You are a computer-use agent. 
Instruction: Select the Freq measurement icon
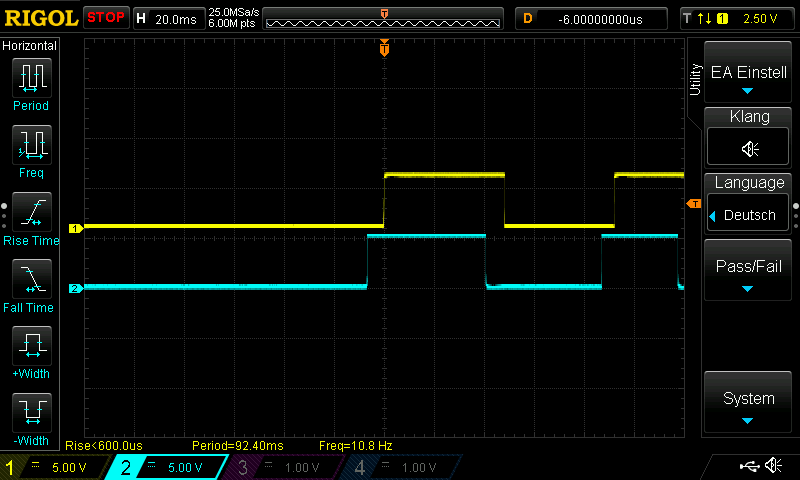(x=32, y=144)
